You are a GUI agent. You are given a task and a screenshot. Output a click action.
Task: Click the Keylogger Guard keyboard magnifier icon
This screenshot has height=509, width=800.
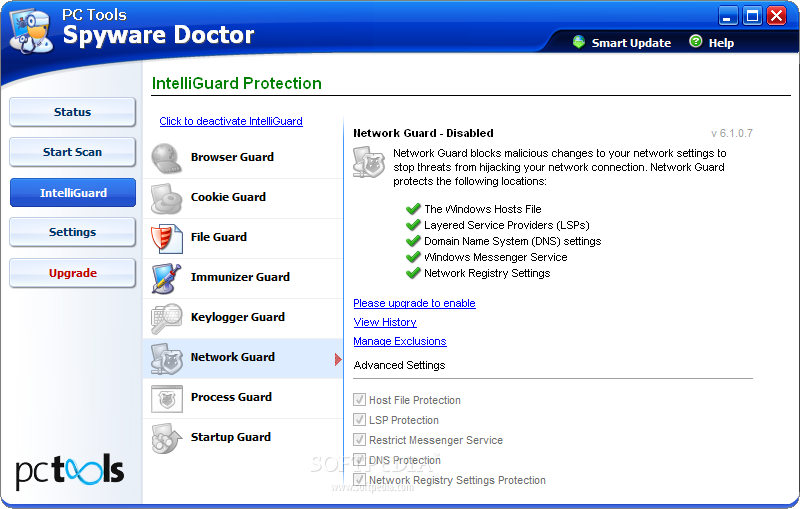(166, 318)
